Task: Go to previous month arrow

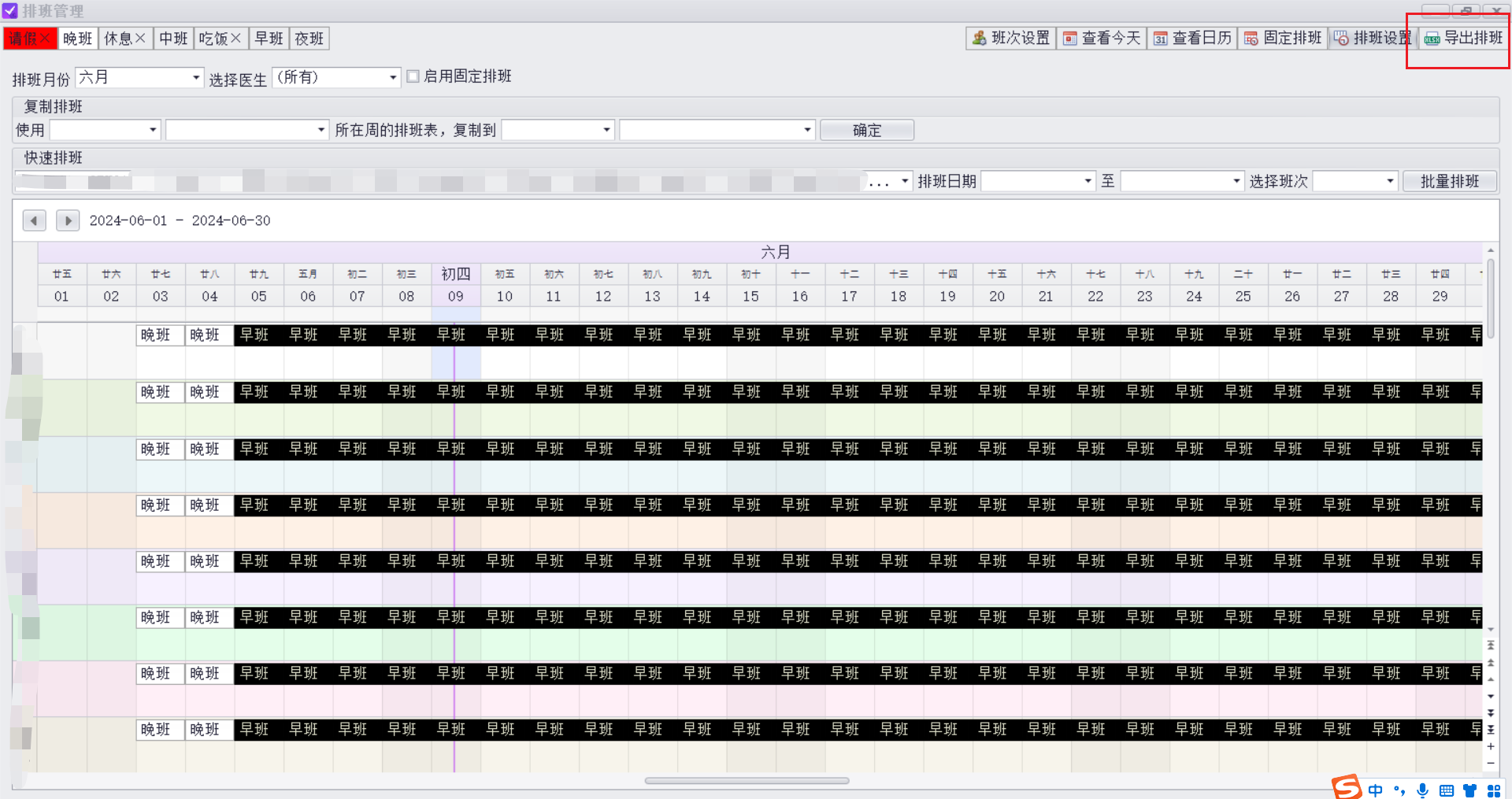Action: pos(34,220)
